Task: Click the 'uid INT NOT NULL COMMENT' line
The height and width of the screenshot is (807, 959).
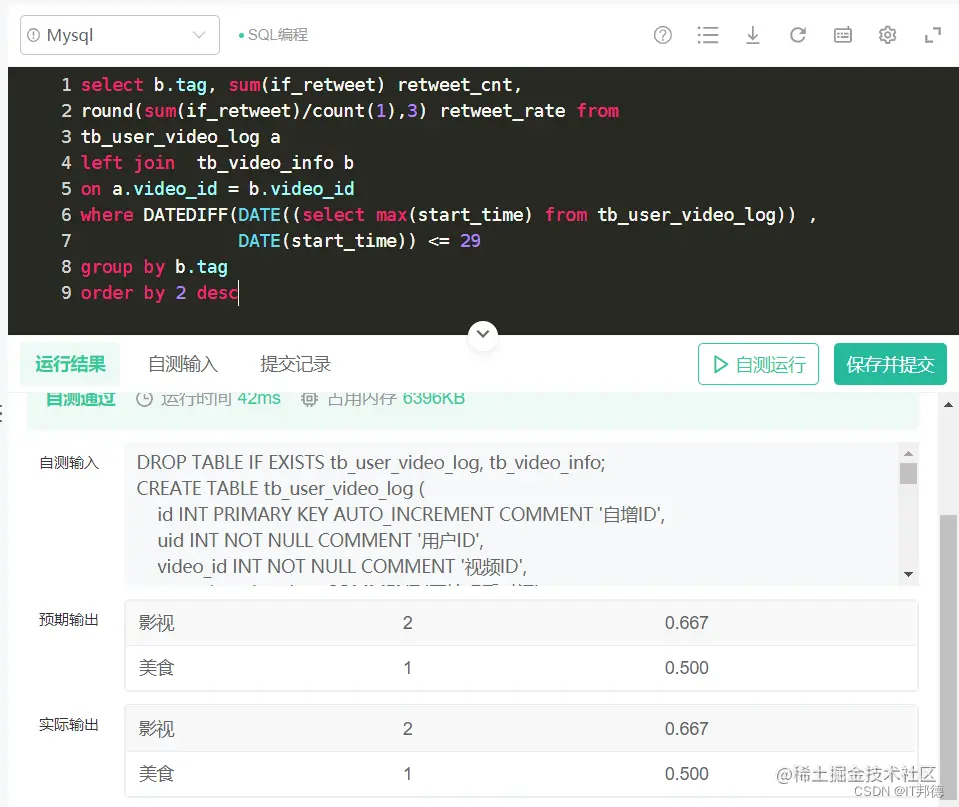Action: (320, 540)
